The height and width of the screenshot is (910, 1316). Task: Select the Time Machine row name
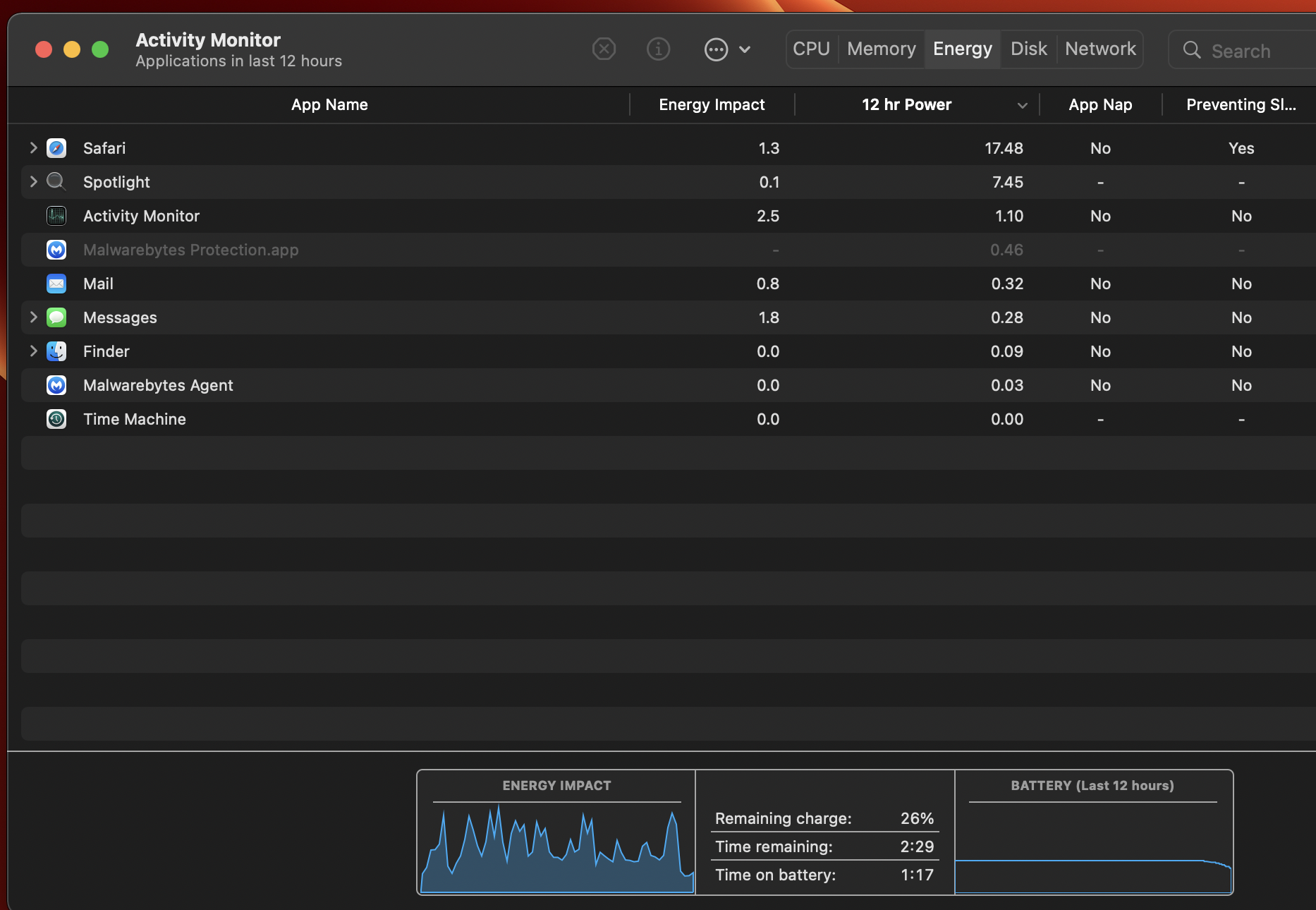135,419
